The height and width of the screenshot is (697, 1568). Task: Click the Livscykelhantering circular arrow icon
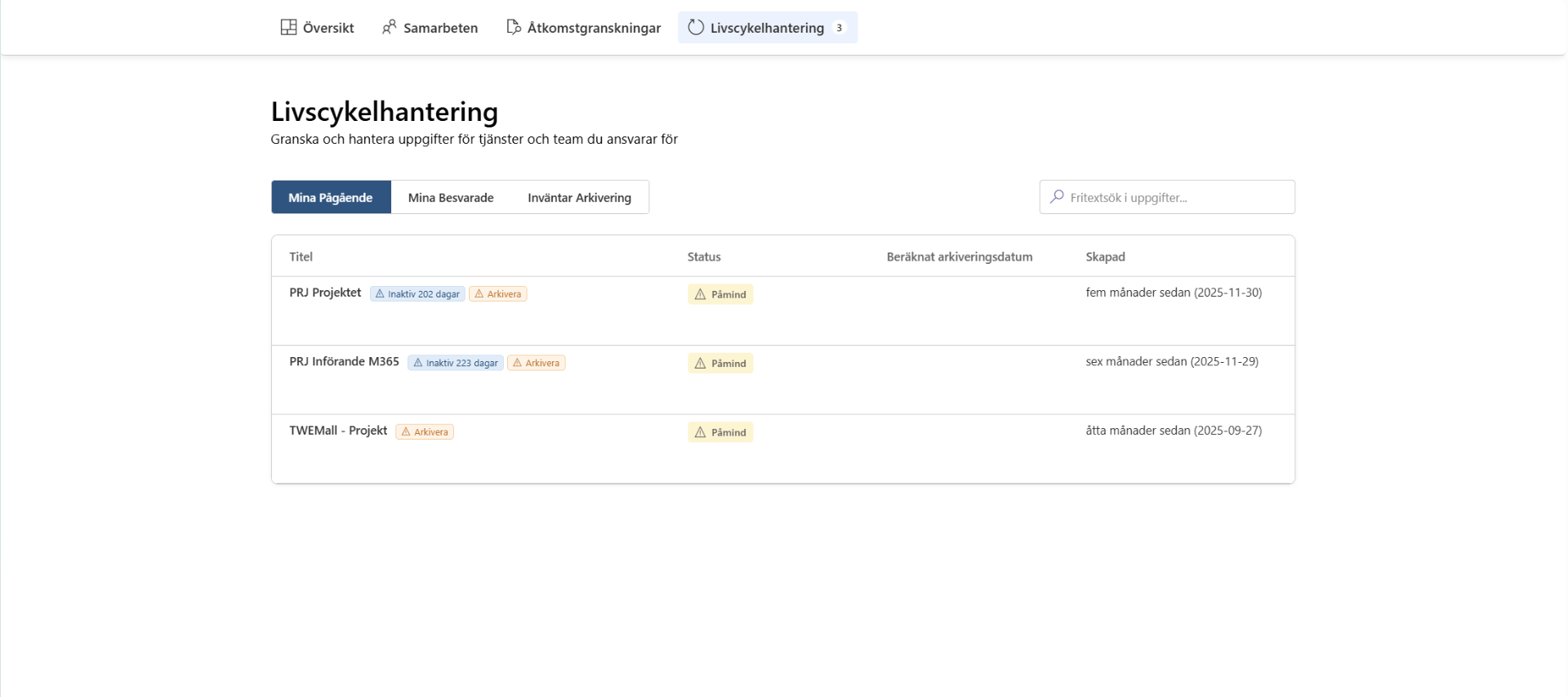(x=696, y=27)
